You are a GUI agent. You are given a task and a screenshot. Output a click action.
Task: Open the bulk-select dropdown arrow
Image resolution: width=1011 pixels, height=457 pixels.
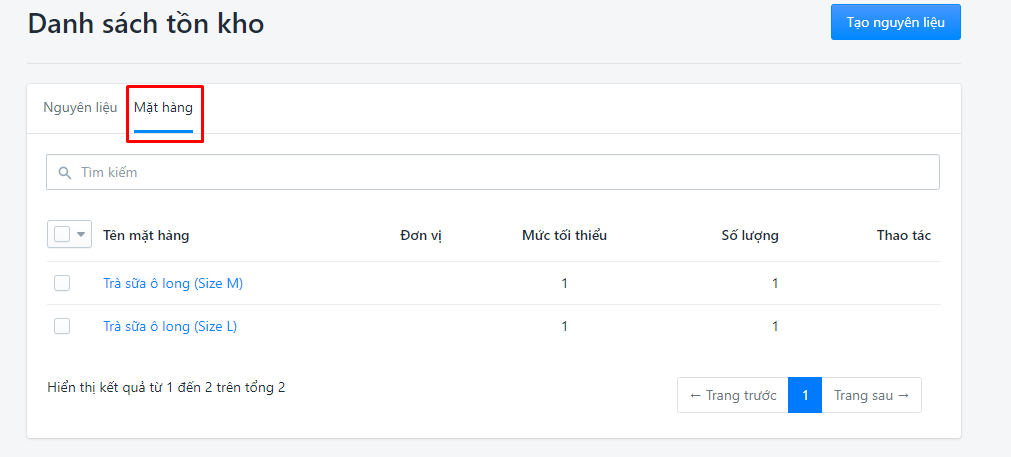point(81,235)
